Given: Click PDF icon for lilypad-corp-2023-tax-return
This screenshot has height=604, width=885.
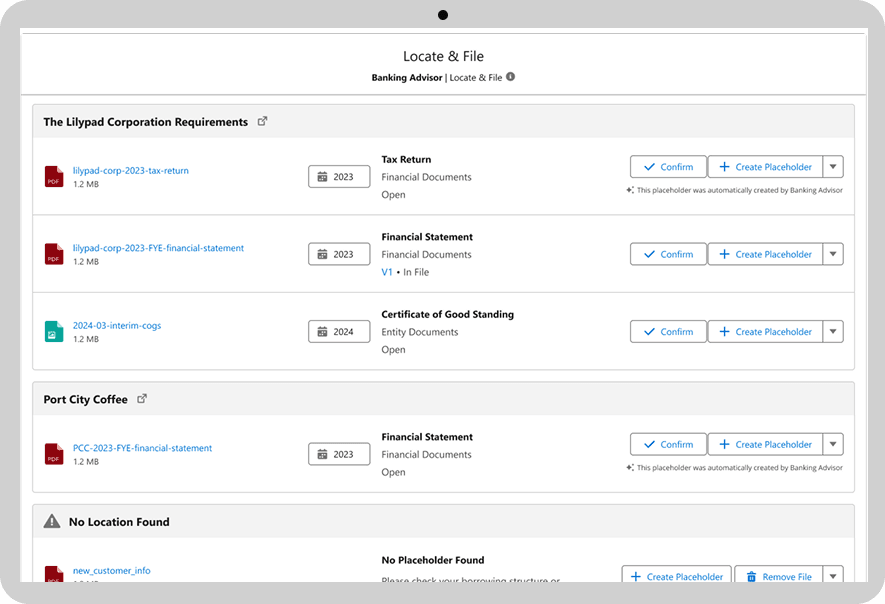Looking at the screenshot, I should (x=54, y=176).
